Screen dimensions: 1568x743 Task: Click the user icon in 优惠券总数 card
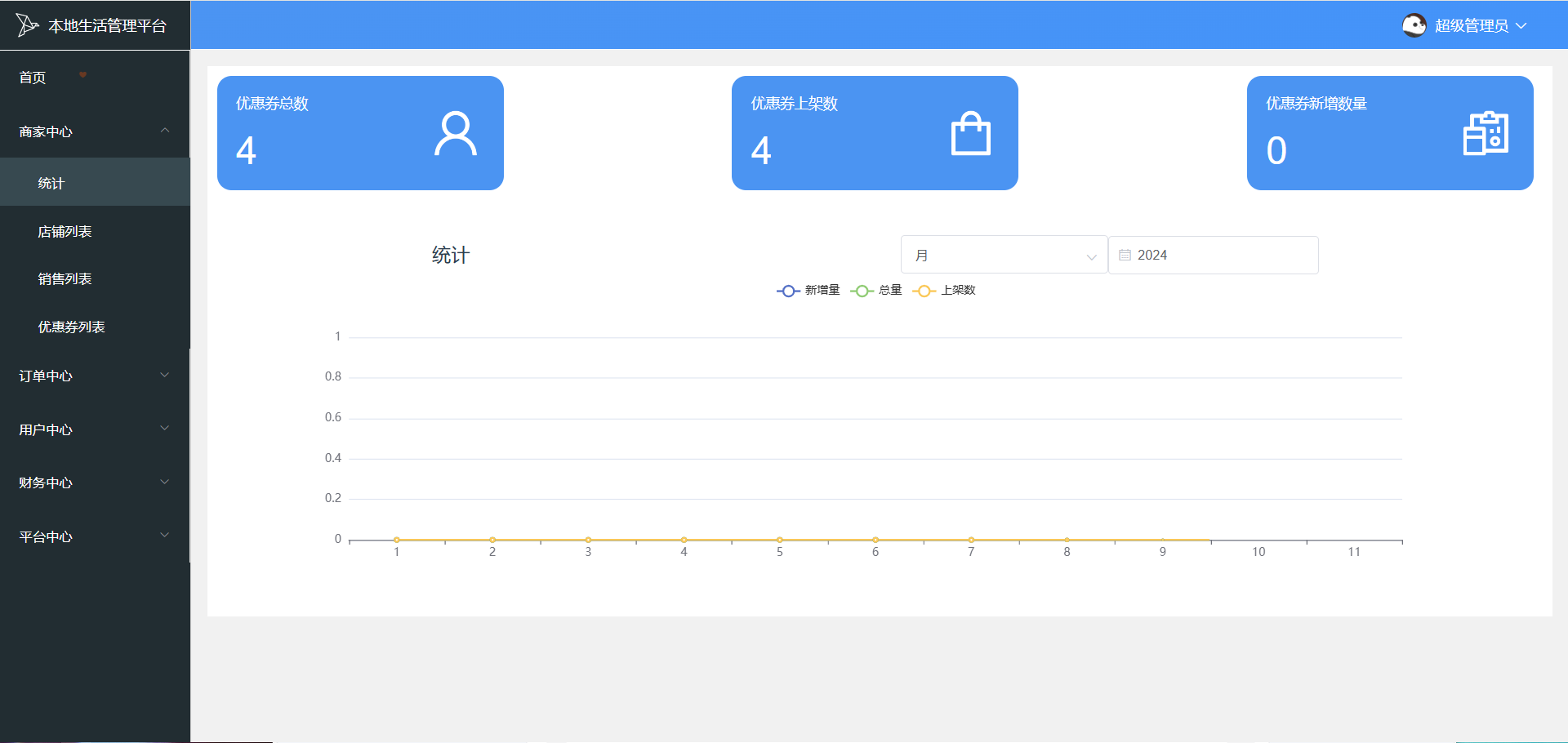pyautogui.click(x=455, y=134)
